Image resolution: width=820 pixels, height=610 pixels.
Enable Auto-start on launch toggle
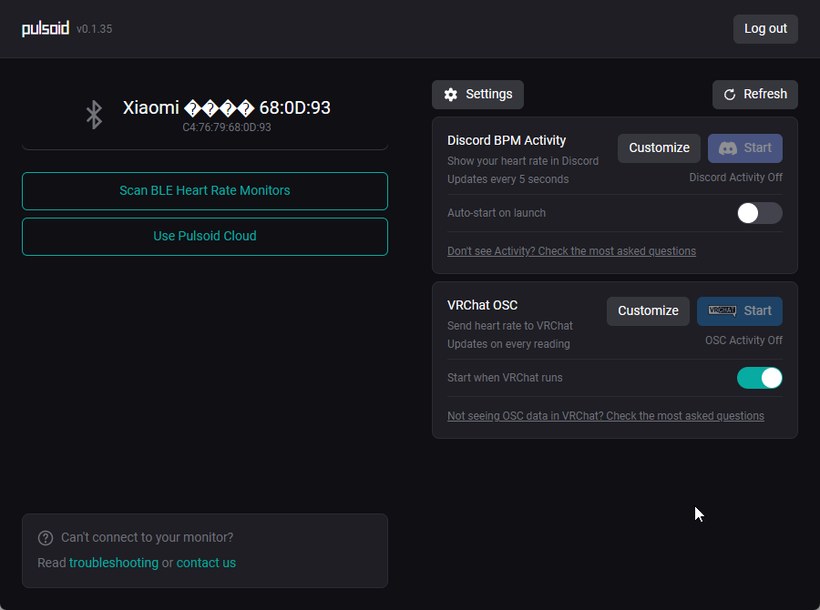[x=759, y=213]
